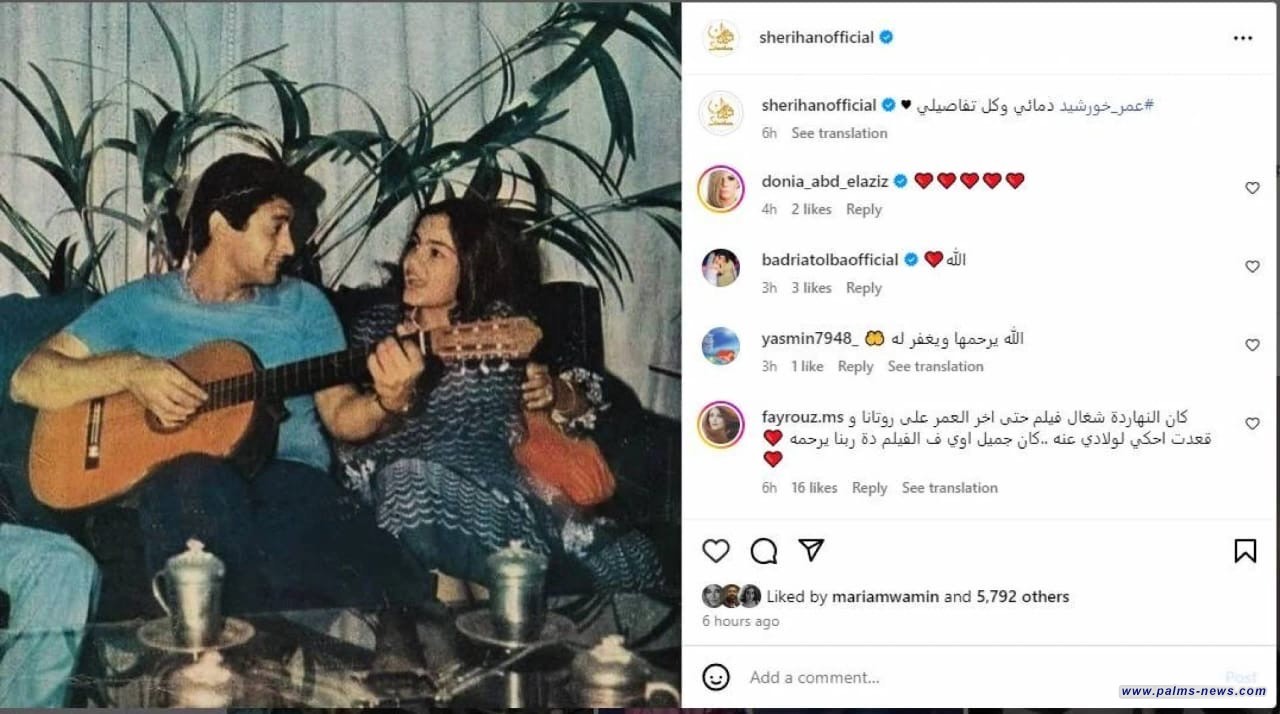Like donia_abd_elaziz's comment heart
Image resolution: width=1280 pixels, height=714 pixels.
[1252, 188]
